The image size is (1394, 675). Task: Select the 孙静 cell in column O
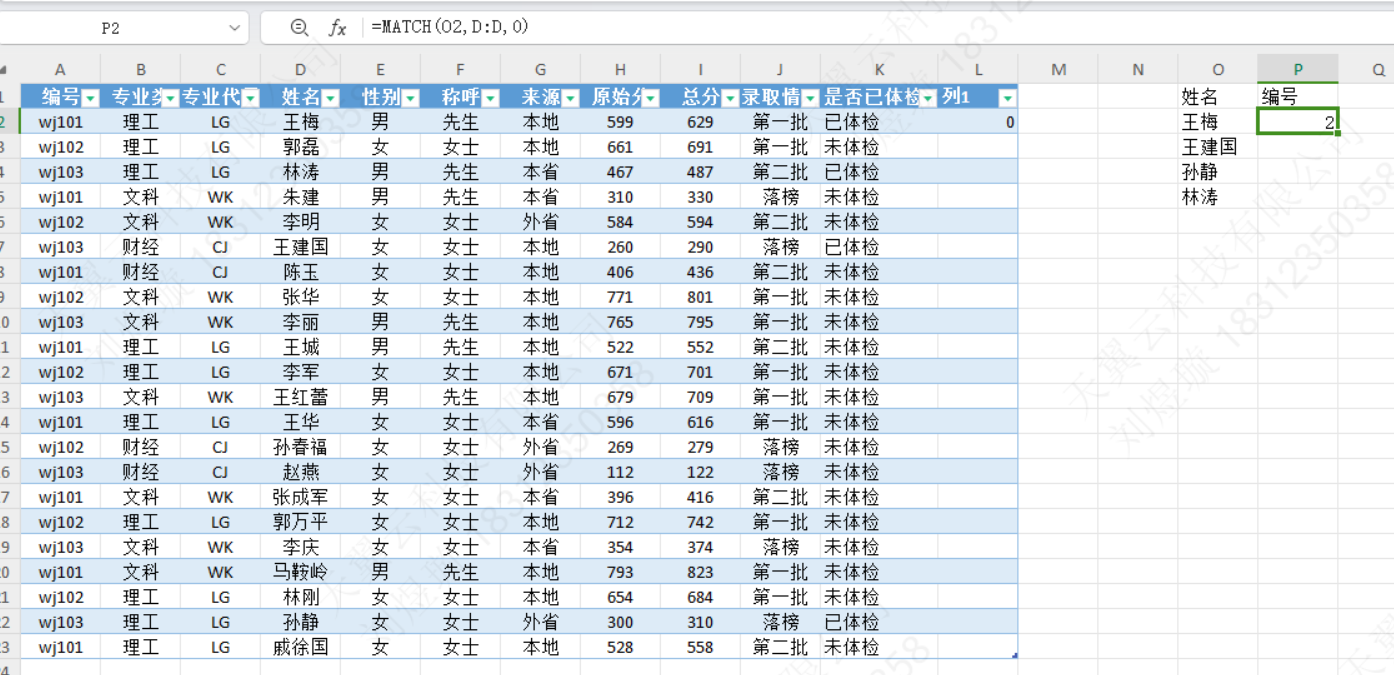(1218, 172)
